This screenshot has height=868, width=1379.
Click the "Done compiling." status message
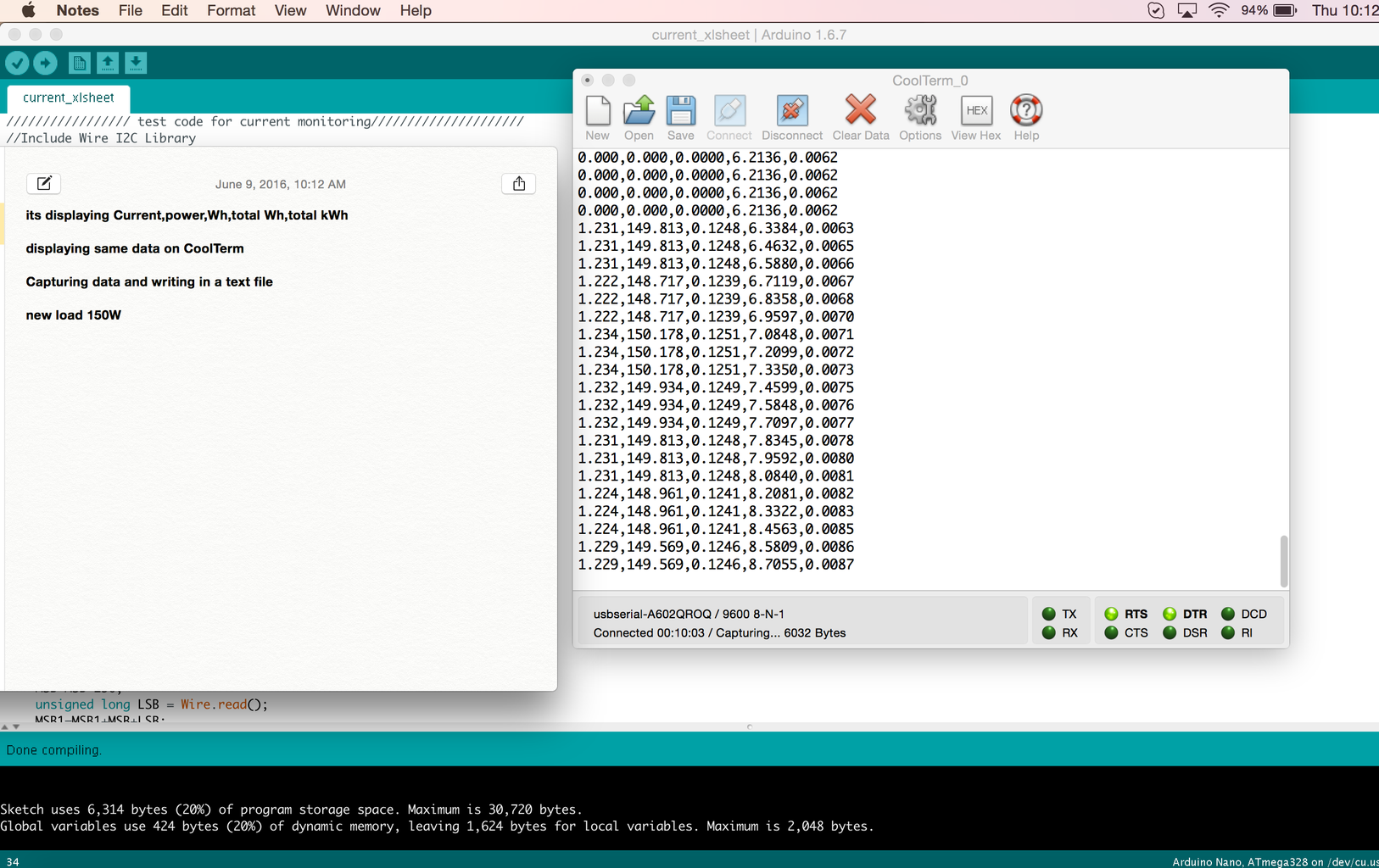click(x=54, y=750)
